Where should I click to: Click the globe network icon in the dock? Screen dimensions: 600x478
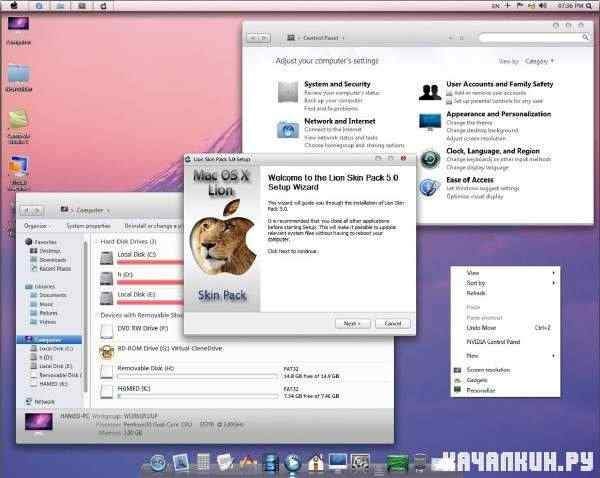[x=157, y=463]
